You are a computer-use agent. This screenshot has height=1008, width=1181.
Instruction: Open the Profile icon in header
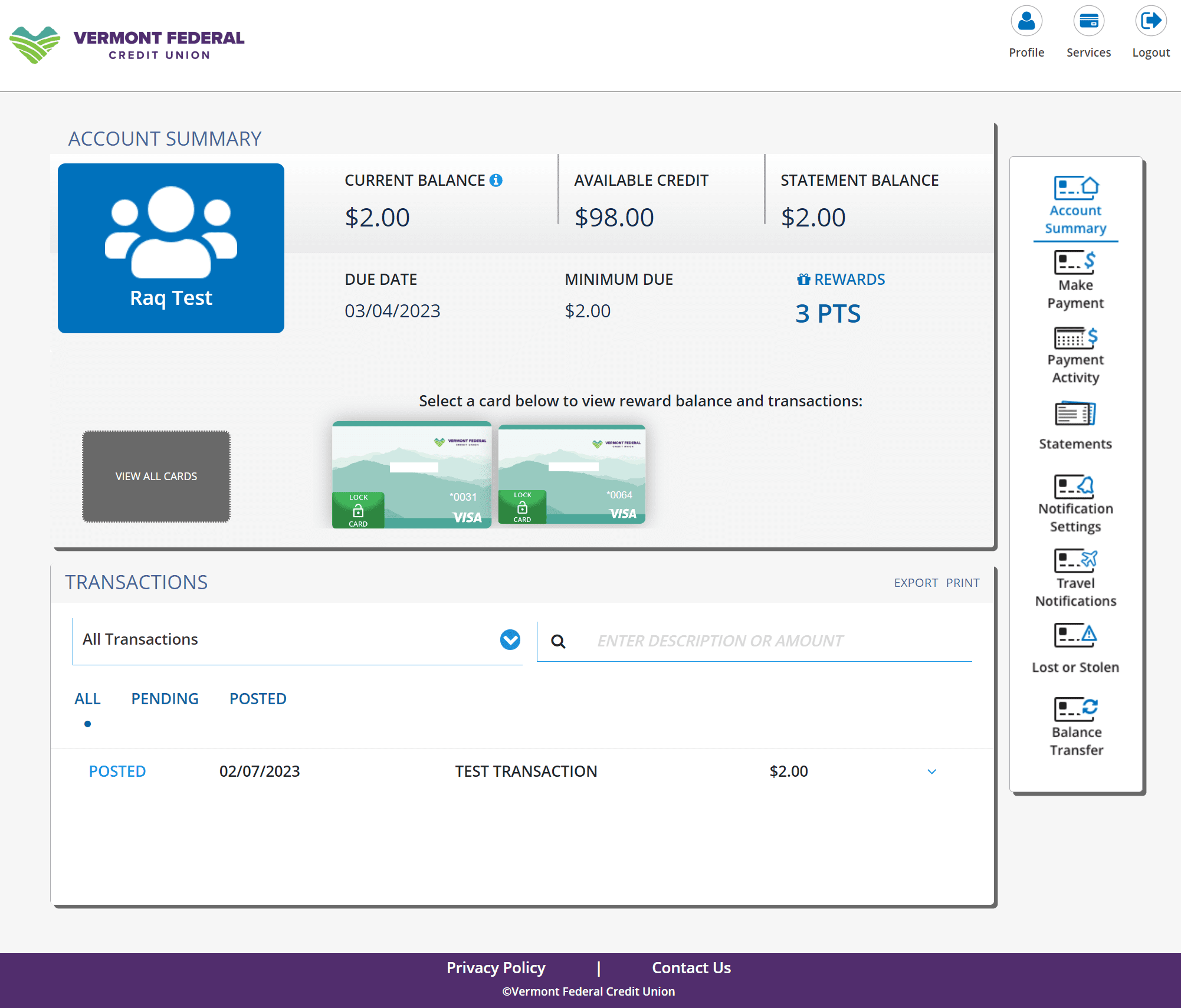pos(1026,21)
